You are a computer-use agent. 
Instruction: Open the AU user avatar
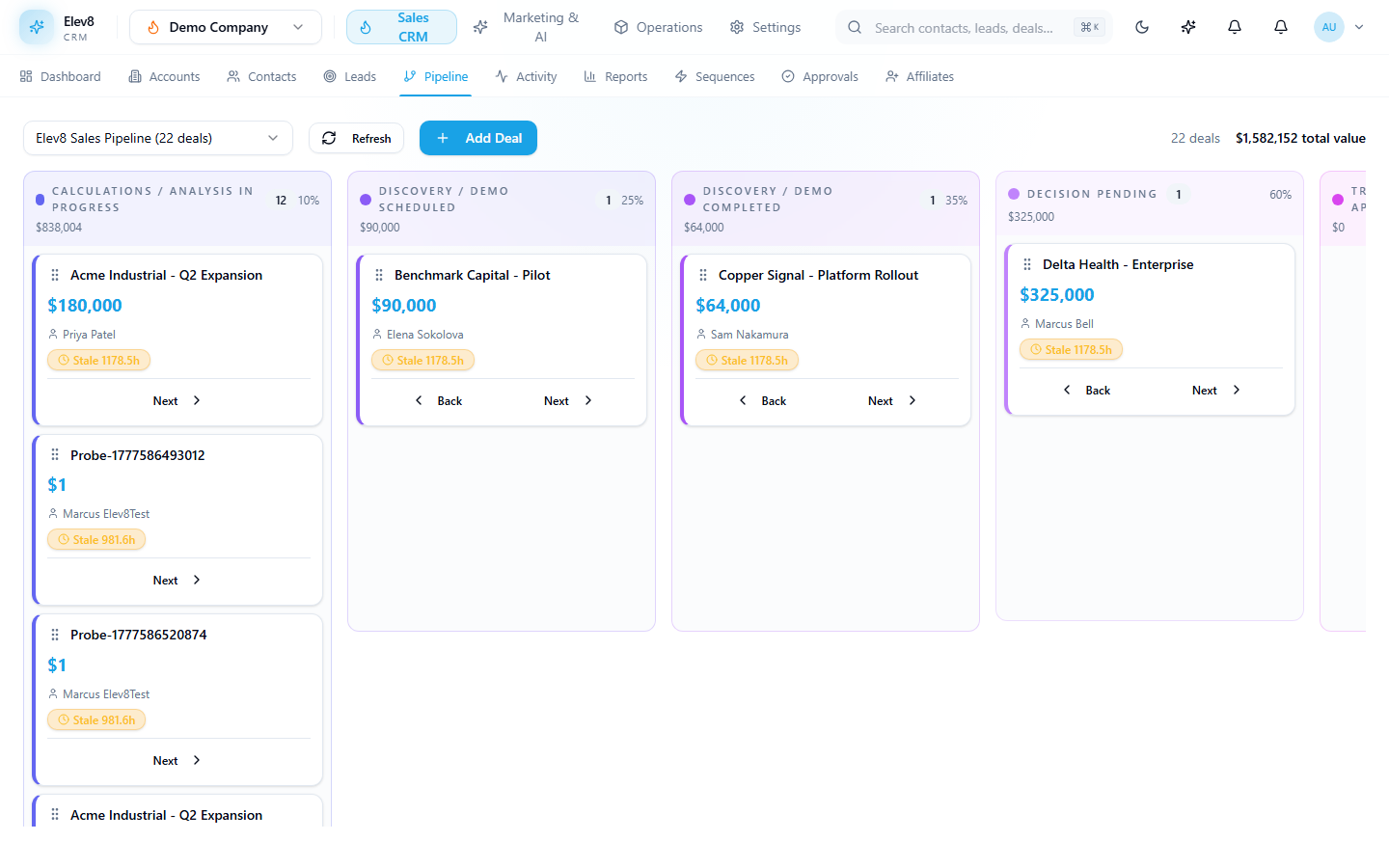[x=1329, y=27]
